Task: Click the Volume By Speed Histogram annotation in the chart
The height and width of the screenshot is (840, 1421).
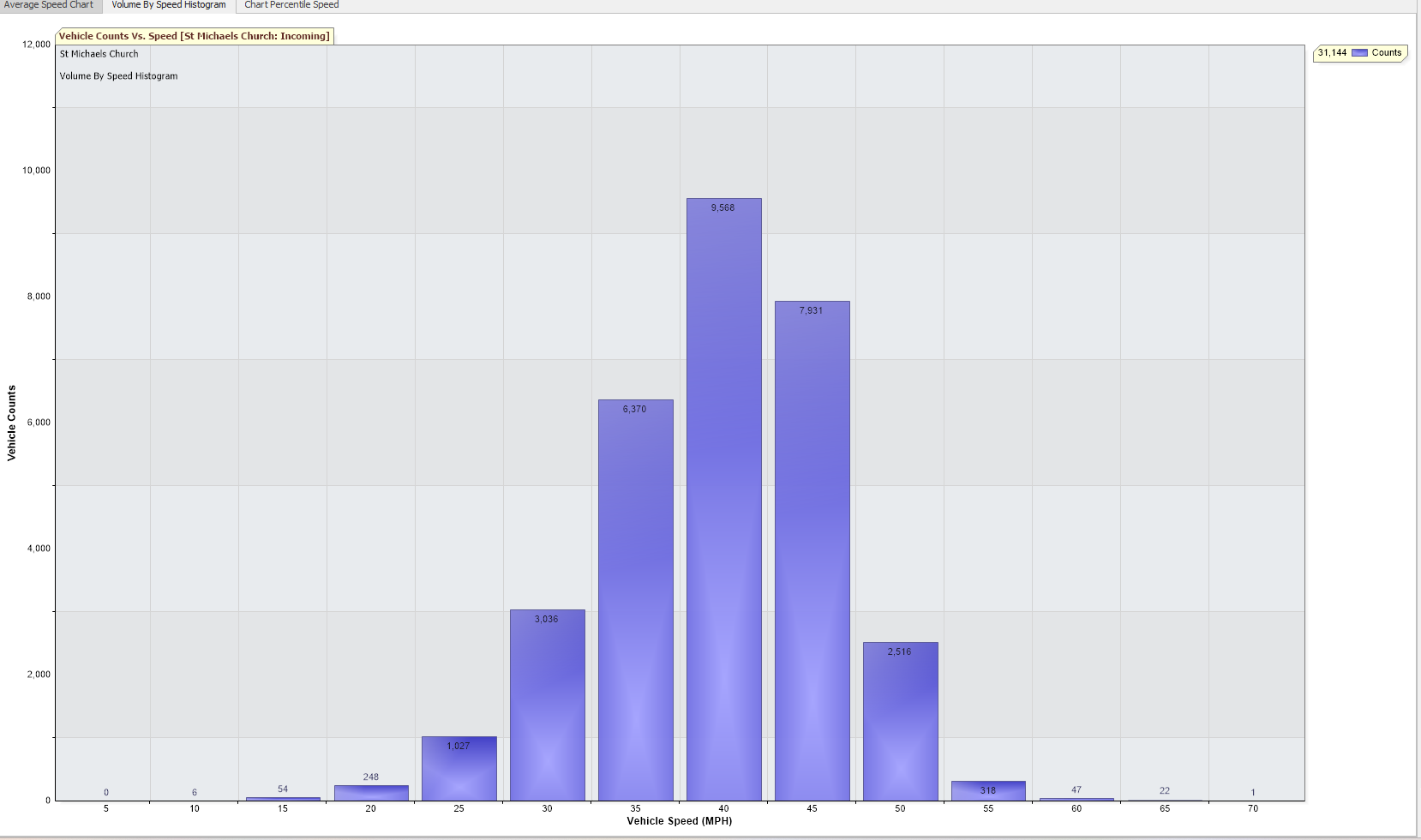Action: pos(118,76)
